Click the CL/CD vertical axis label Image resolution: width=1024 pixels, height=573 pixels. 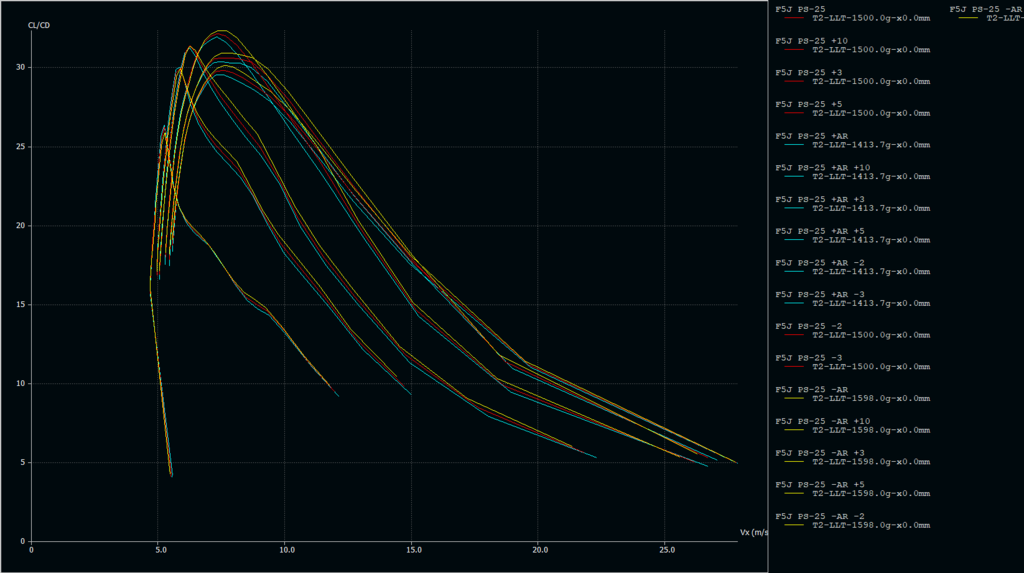tap(38, 25)
